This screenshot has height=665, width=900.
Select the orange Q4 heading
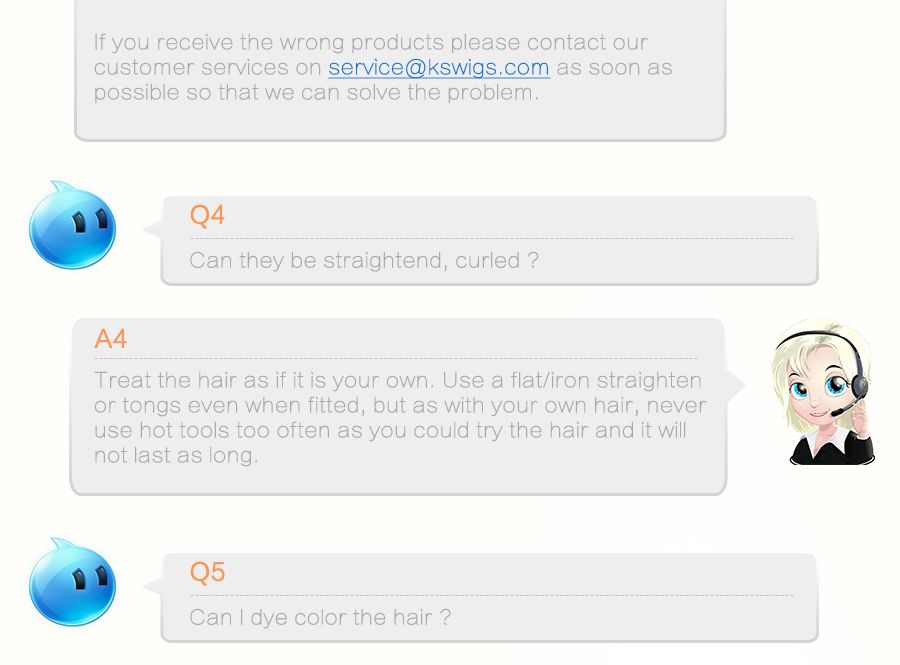coord(207,215)
